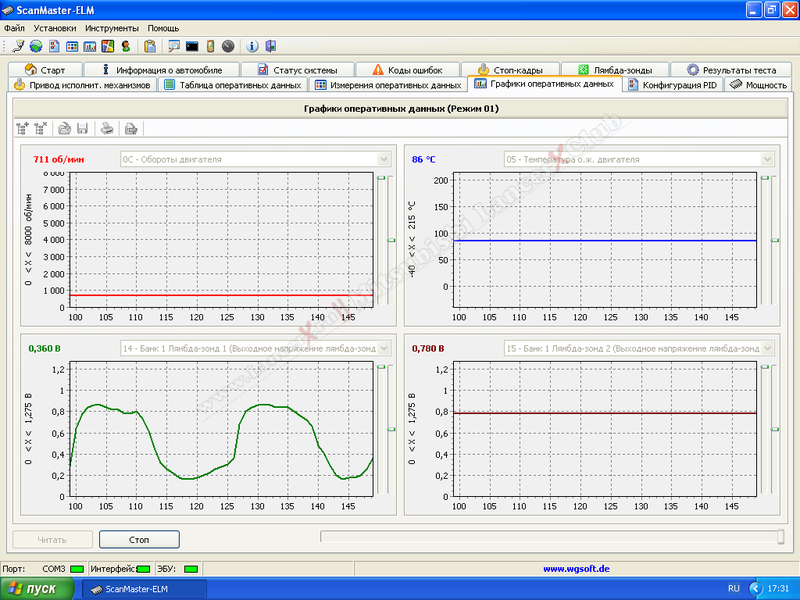Click the globe icon in main toolbar
Image resolution: width=800 pixels, height=600 pixels.
pyautogui.click(x=36, y=46)
